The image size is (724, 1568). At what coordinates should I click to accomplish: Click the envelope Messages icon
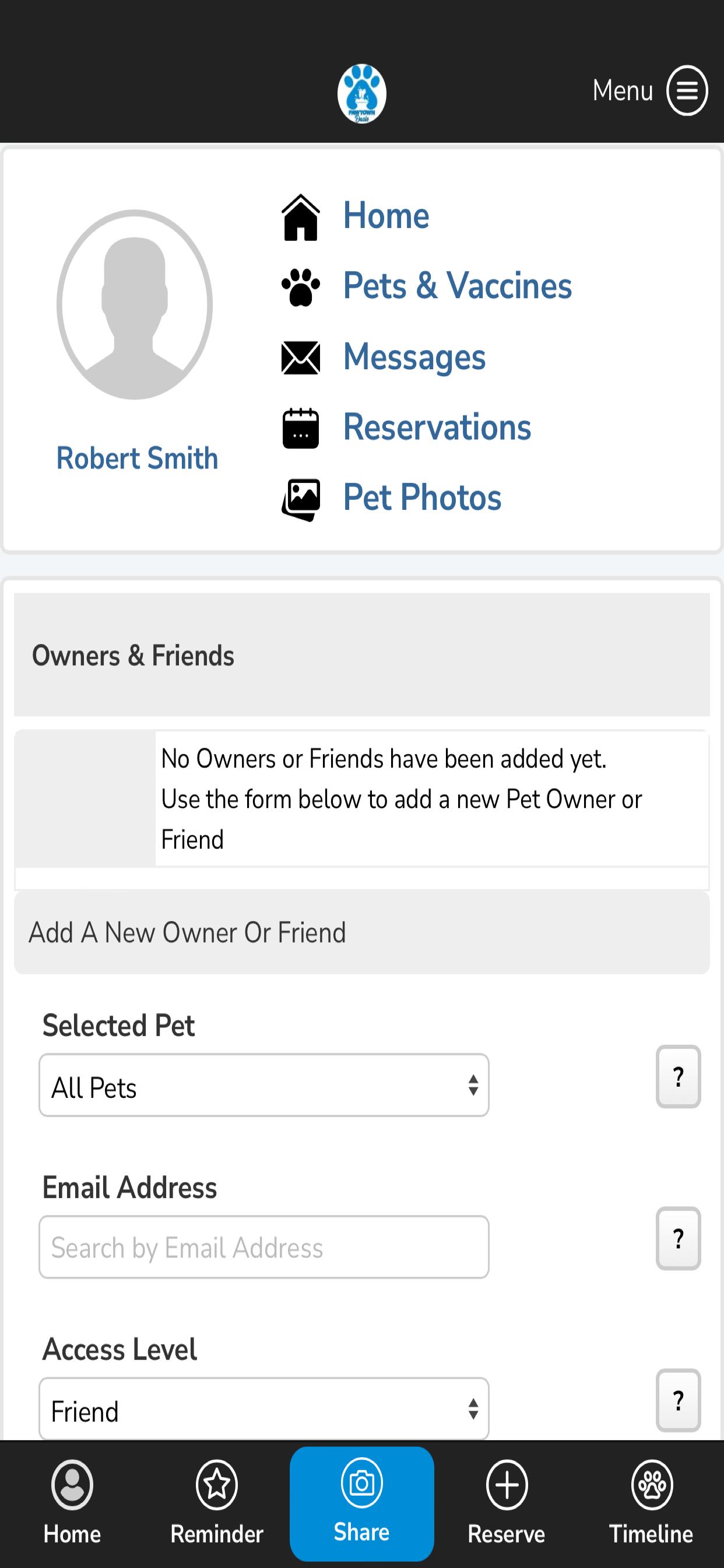click(301, 358)
